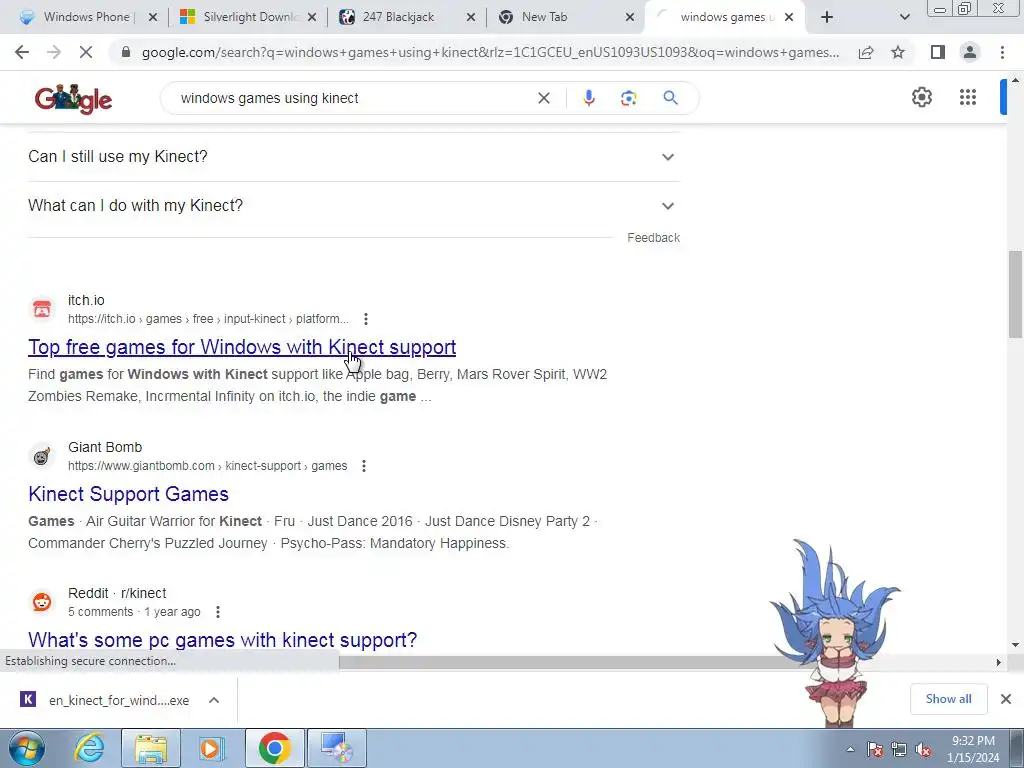The height and width of the screenshot is (768, 1024).
Task: Close the downloads bar
Action: point(1006,699)
